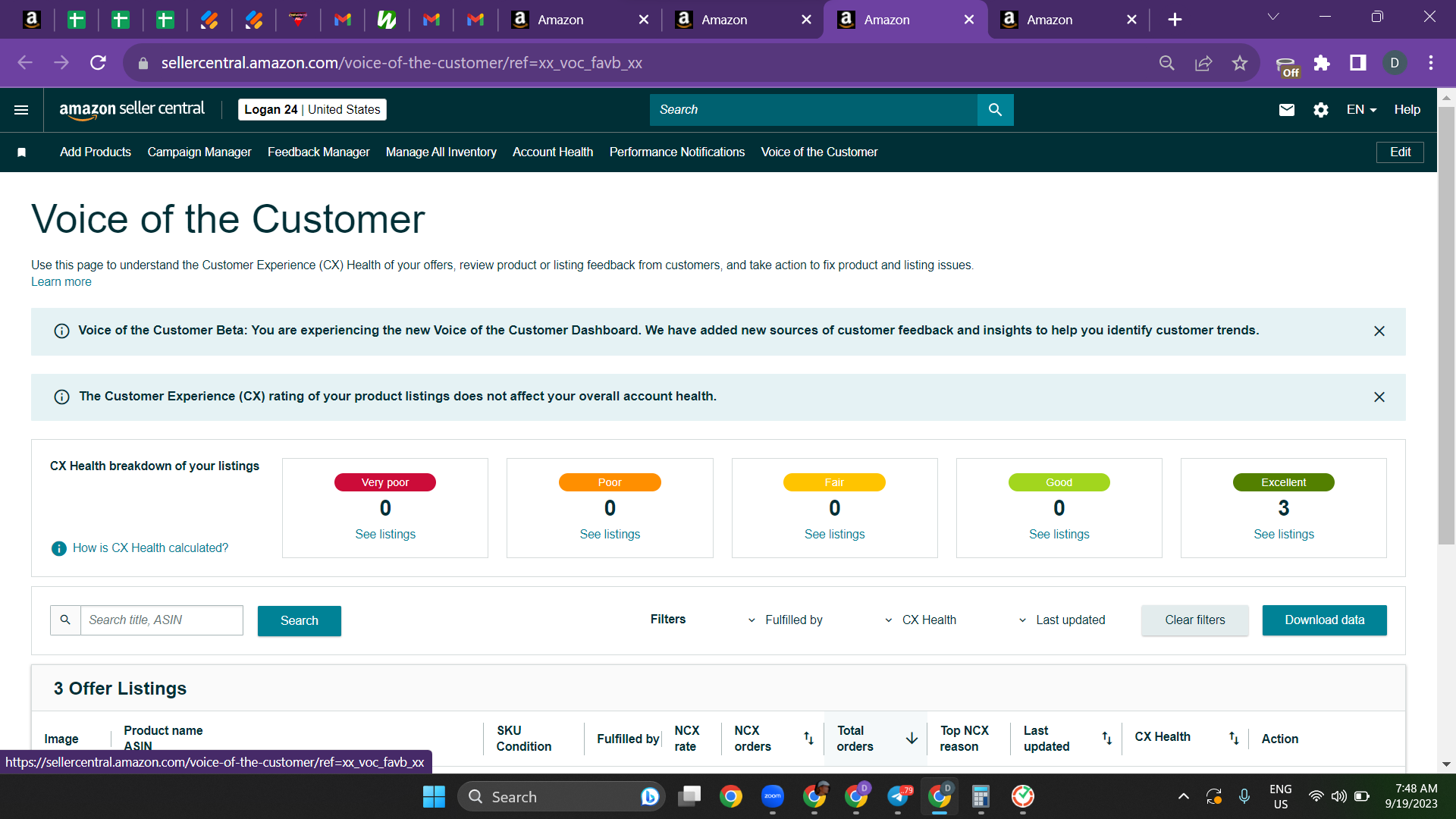
Task: Click the microphone icon in system tray
Action: click(1244, 796)
